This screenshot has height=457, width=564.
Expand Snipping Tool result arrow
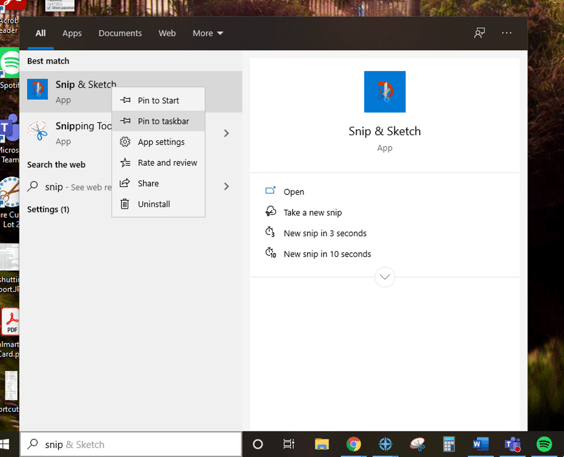(x=226, y=133)
